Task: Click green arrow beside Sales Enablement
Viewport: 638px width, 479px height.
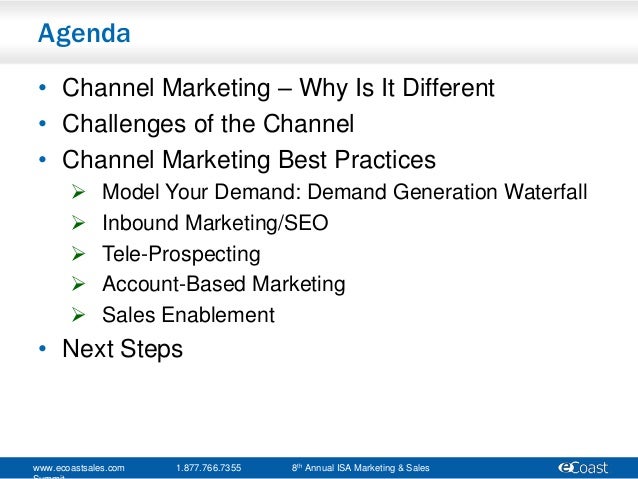Action: pos(78,315)
